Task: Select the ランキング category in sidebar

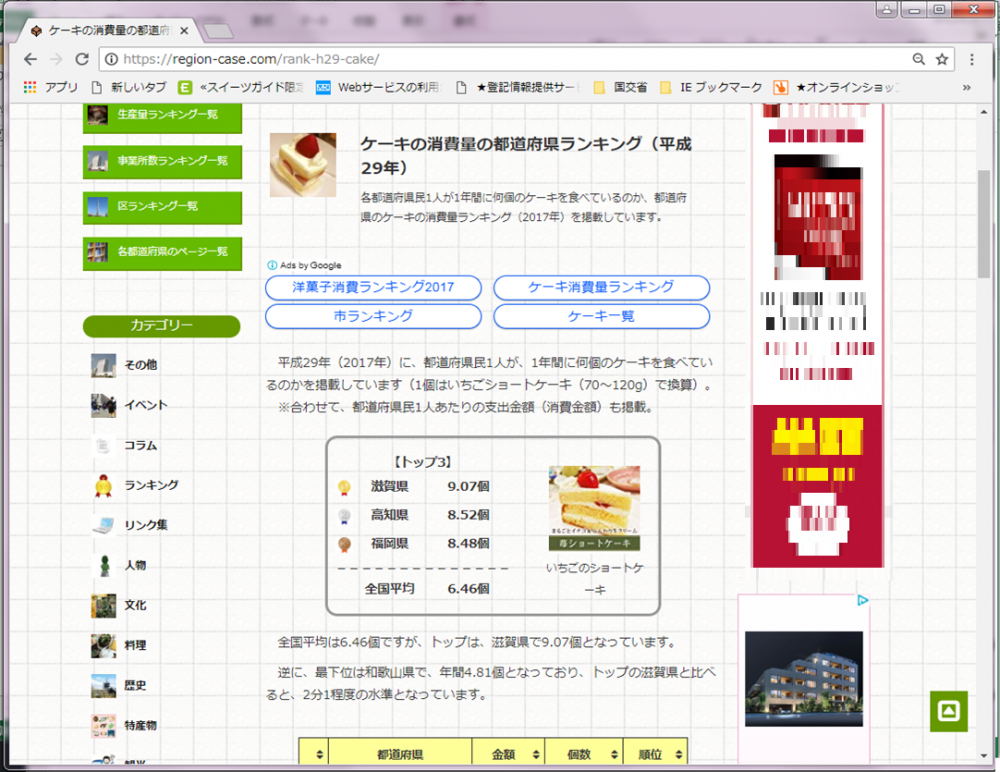Action: click(150, 485)
